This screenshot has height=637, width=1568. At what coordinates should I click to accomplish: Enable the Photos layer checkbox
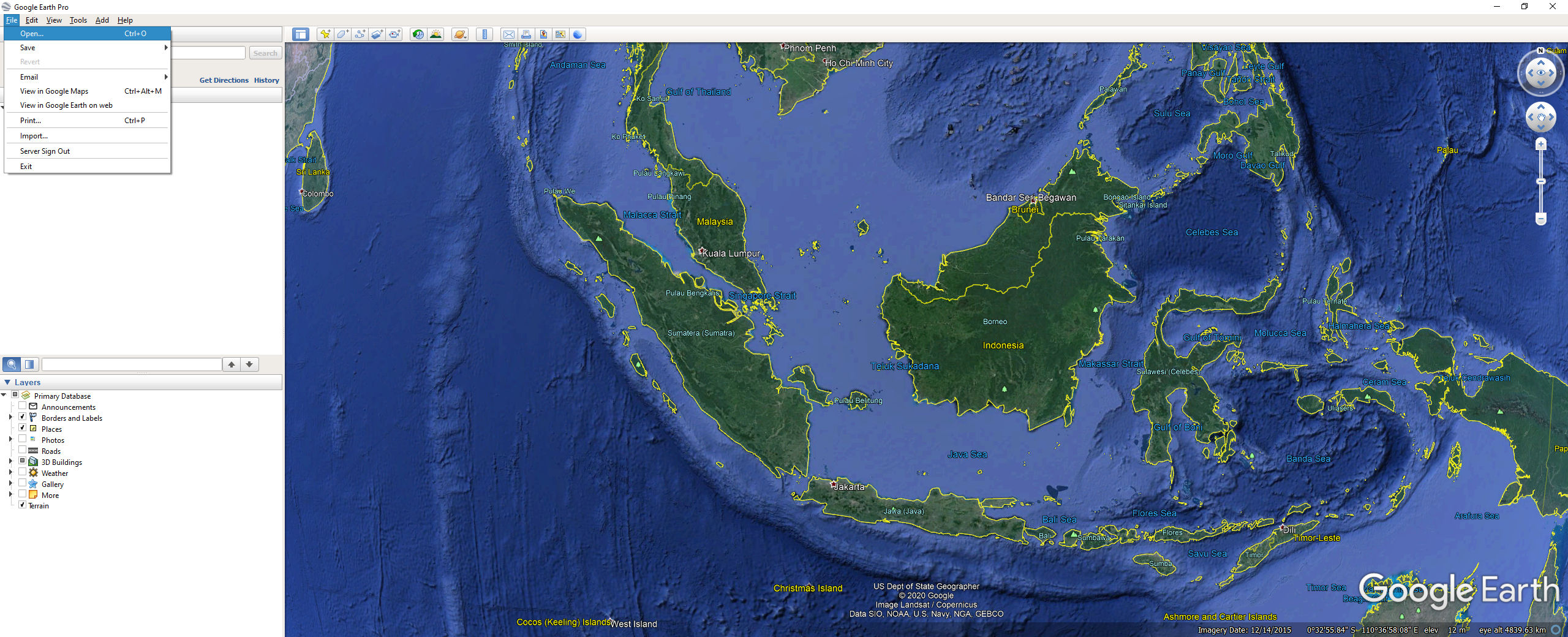tap(23, 439)
